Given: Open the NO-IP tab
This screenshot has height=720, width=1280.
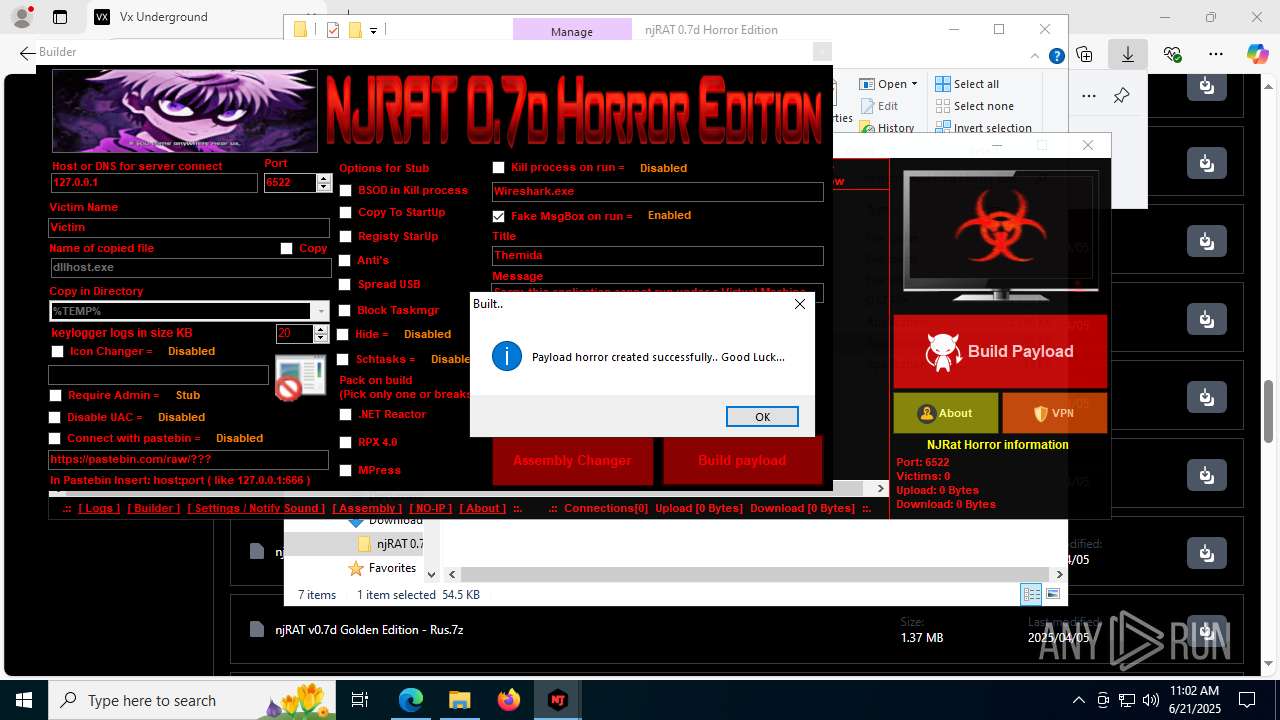Looking at the screenshot, I should (x=431, y=508).
